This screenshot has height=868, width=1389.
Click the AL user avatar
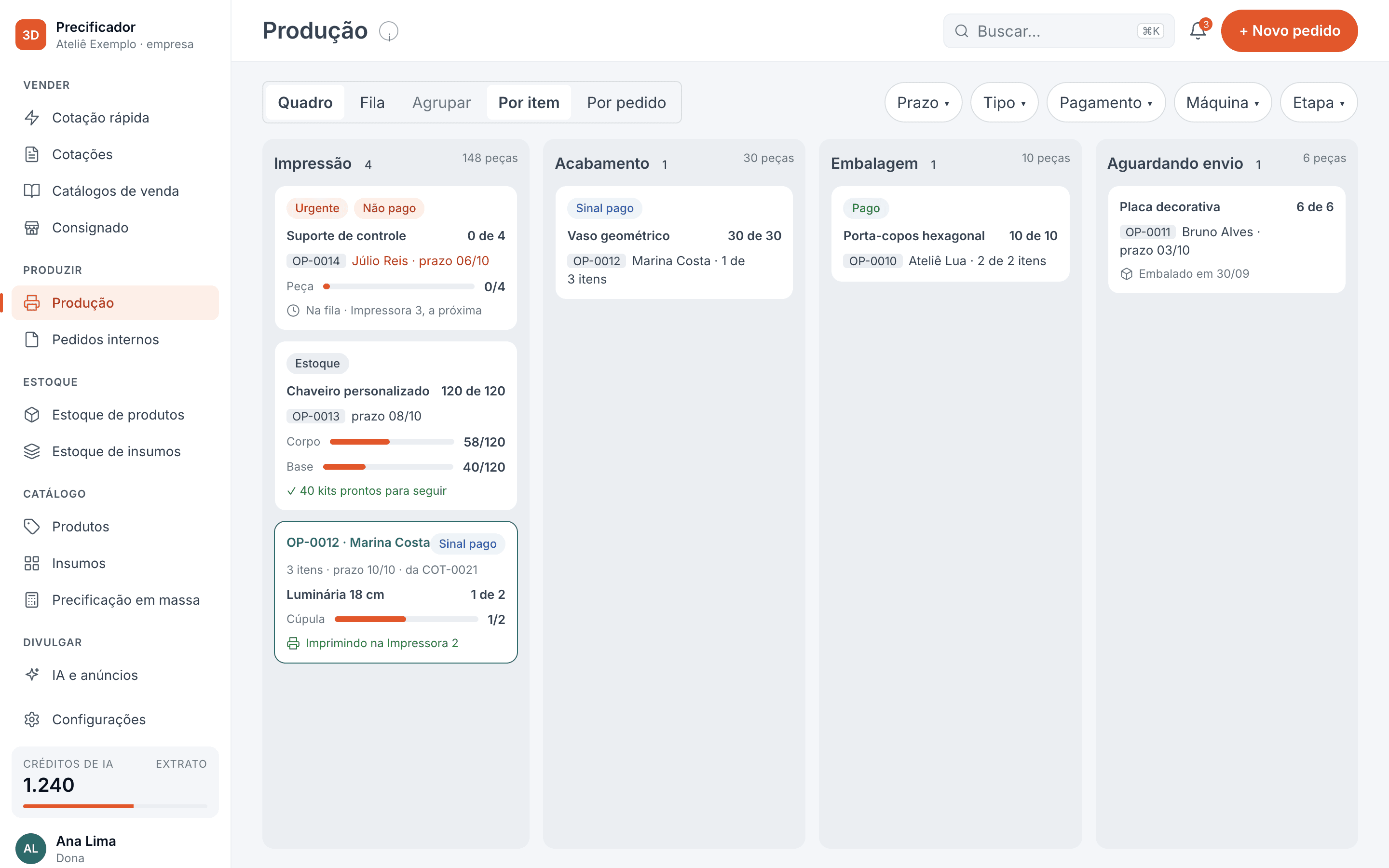point(31,849)
